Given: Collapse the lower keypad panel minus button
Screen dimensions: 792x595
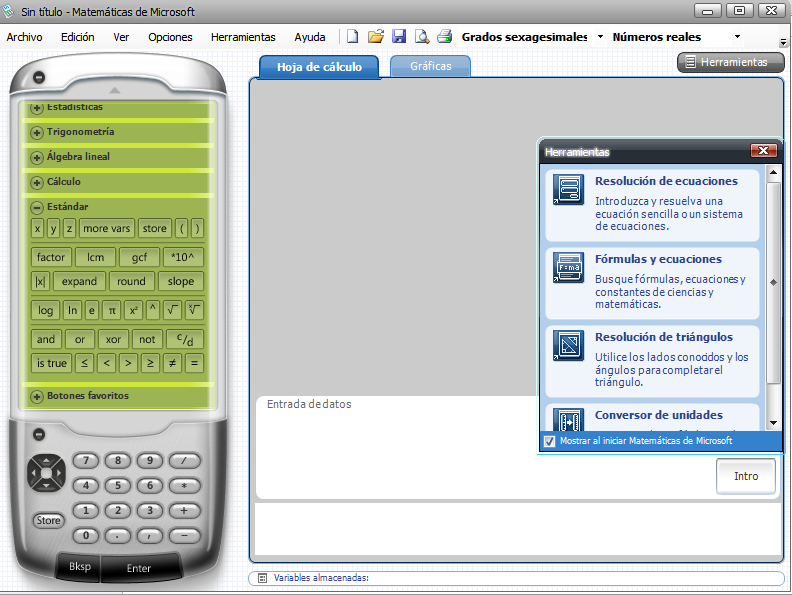Looking at the screenshot, I should pos(39,434).
